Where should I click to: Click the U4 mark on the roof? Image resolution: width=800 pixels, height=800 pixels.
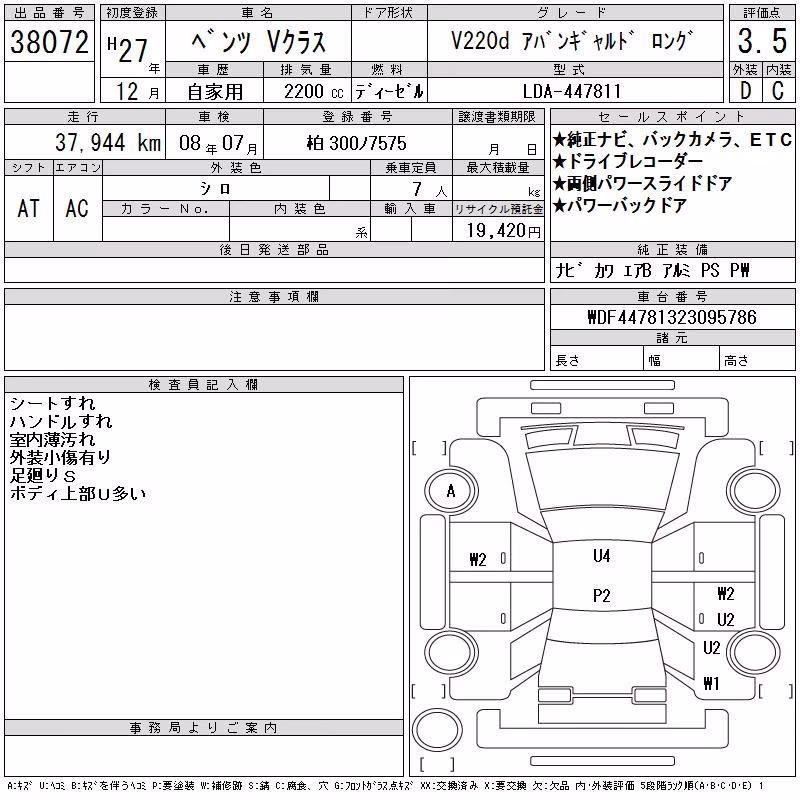coord(602,556)
